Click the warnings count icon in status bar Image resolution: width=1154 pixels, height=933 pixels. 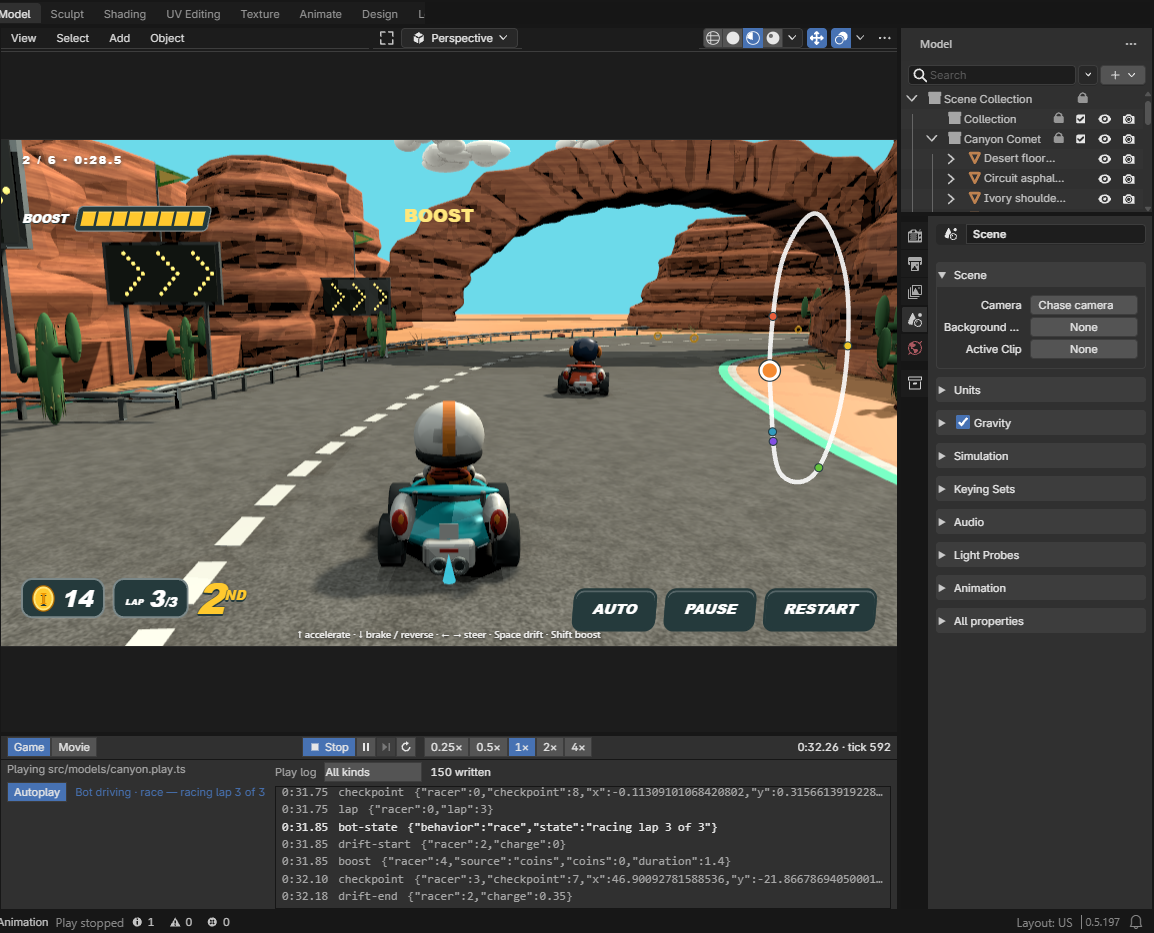175,922
